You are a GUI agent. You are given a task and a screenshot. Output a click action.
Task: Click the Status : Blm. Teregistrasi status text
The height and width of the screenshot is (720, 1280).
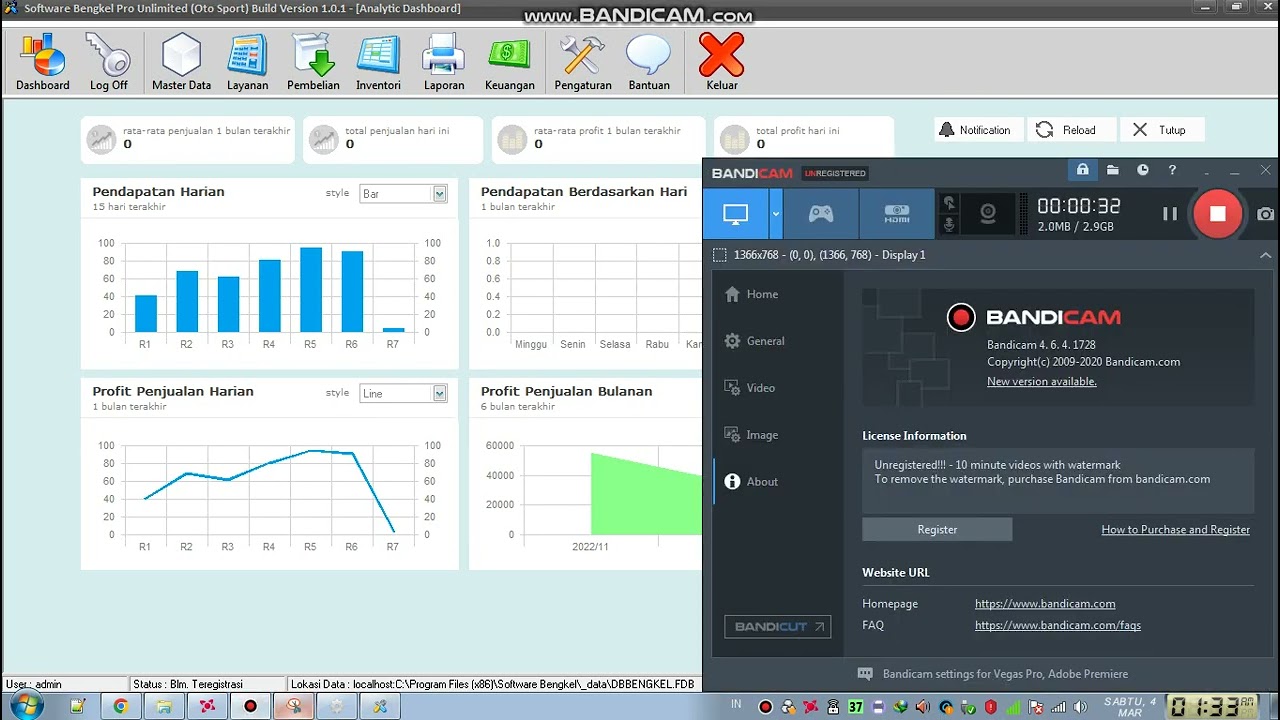[x=188, y=684]
